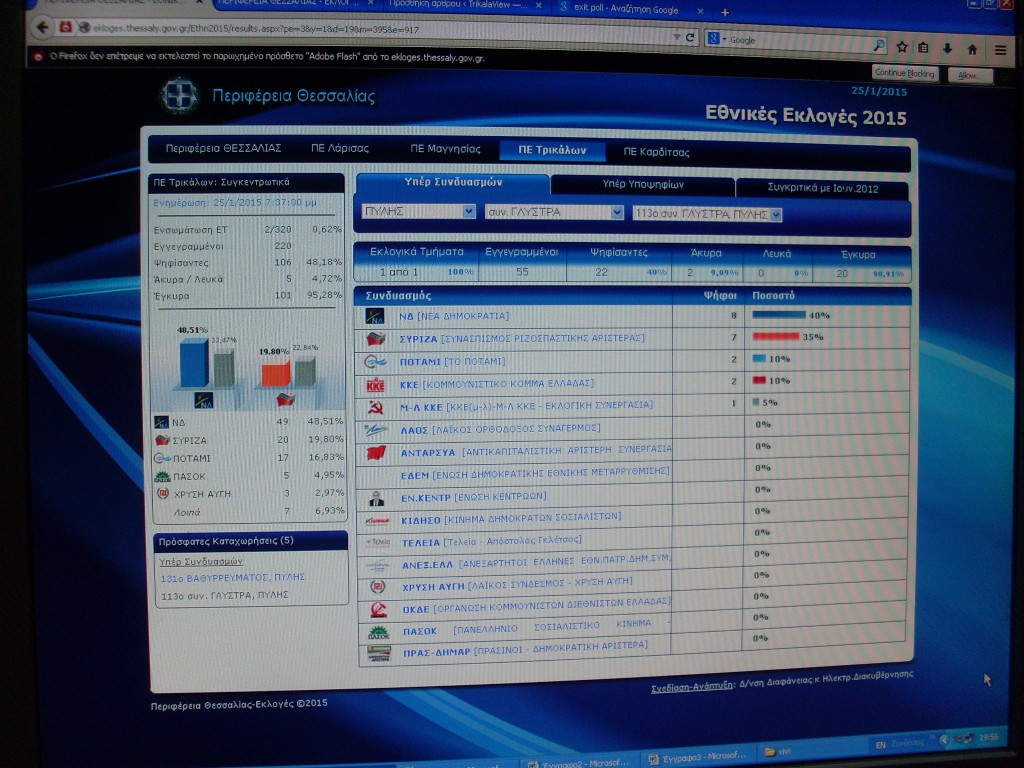Image resolution: width=1024 pixels, height=768 pixels.
Task: Switch to the Υπέρ Υποψηφίων tab
Action: 642,185
